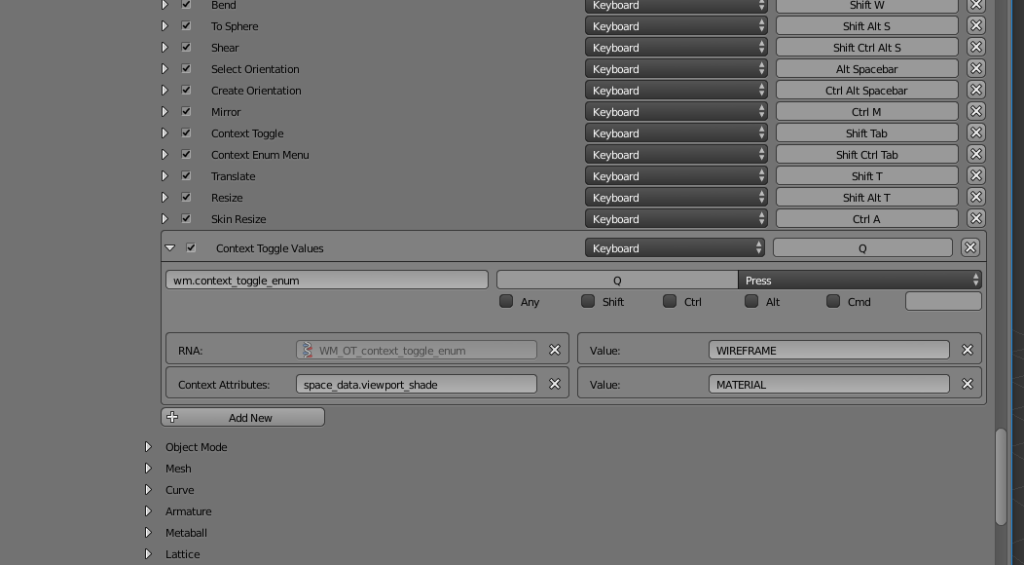The image size is (1024, 565).
Task: Disable the Context Toggle Values checkbox
Action: pyautogui.click(x=191, y=248)
